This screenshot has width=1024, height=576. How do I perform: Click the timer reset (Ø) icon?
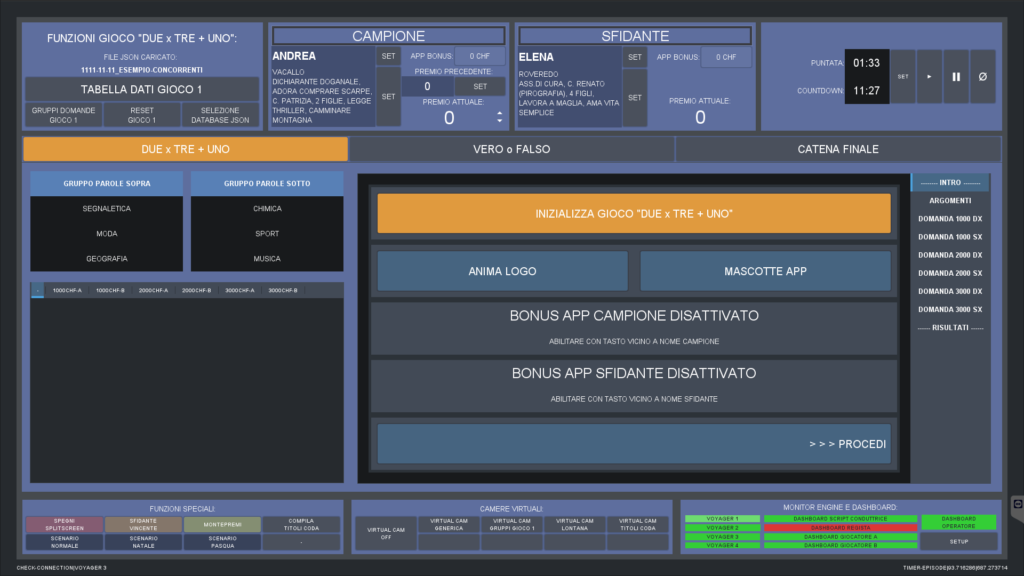point(982,76)
